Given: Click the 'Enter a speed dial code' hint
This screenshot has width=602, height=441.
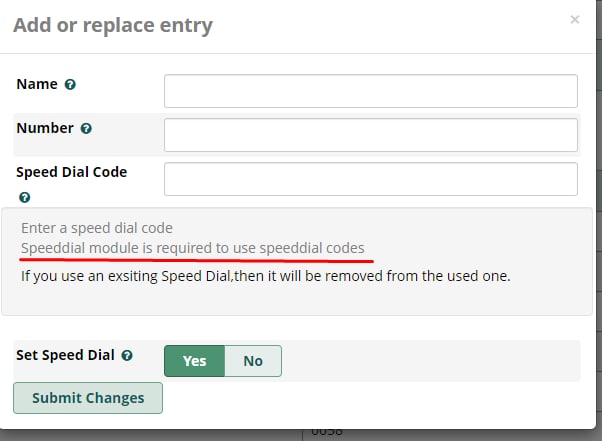Looking at the screenshot, I should [97, 228].
